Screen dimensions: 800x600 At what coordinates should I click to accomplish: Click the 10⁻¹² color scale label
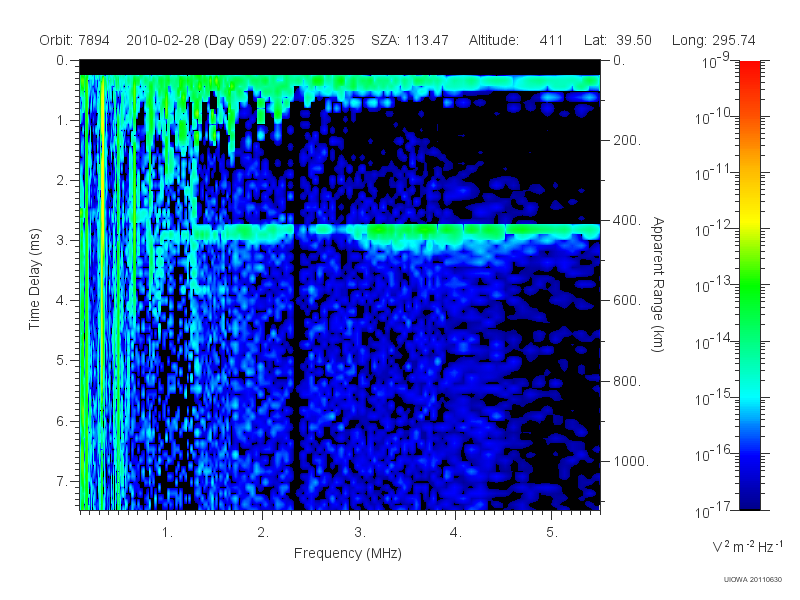(x=713, y=230)
